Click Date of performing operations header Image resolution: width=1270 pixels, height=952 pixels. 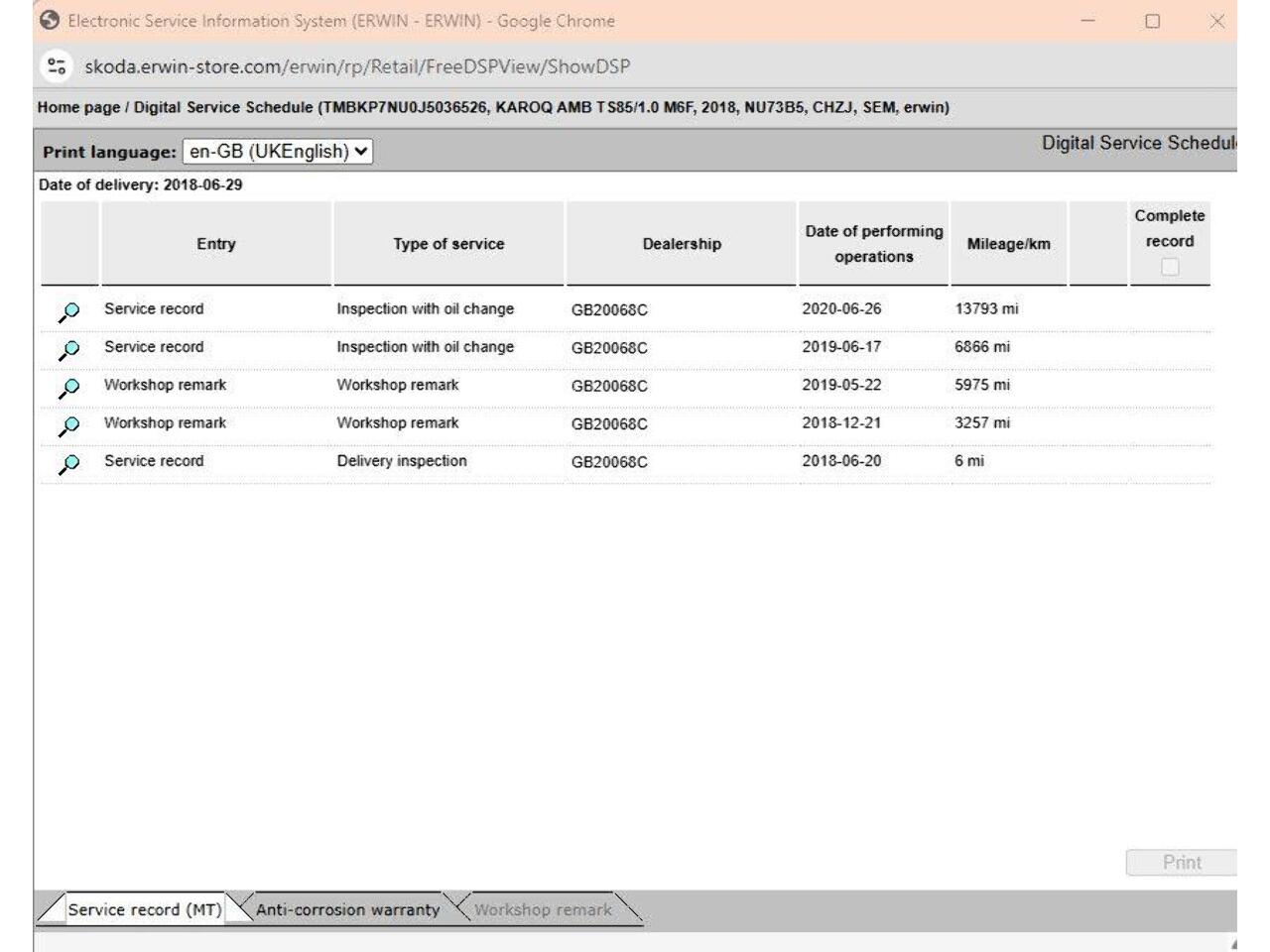click(x=874, y=244)
